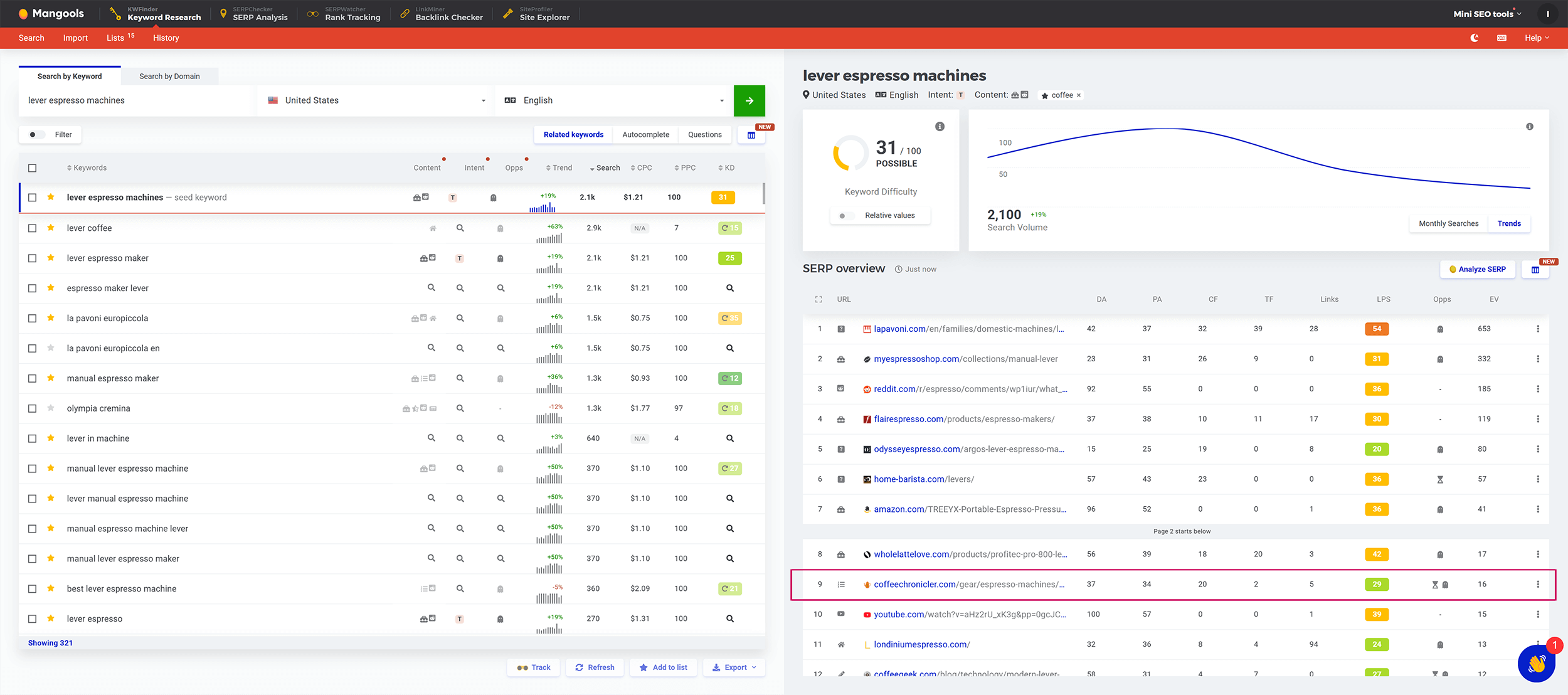1568x695 pixels.
Task: Check the lever coffee row checkbox
Action: (x=33, y=228)
